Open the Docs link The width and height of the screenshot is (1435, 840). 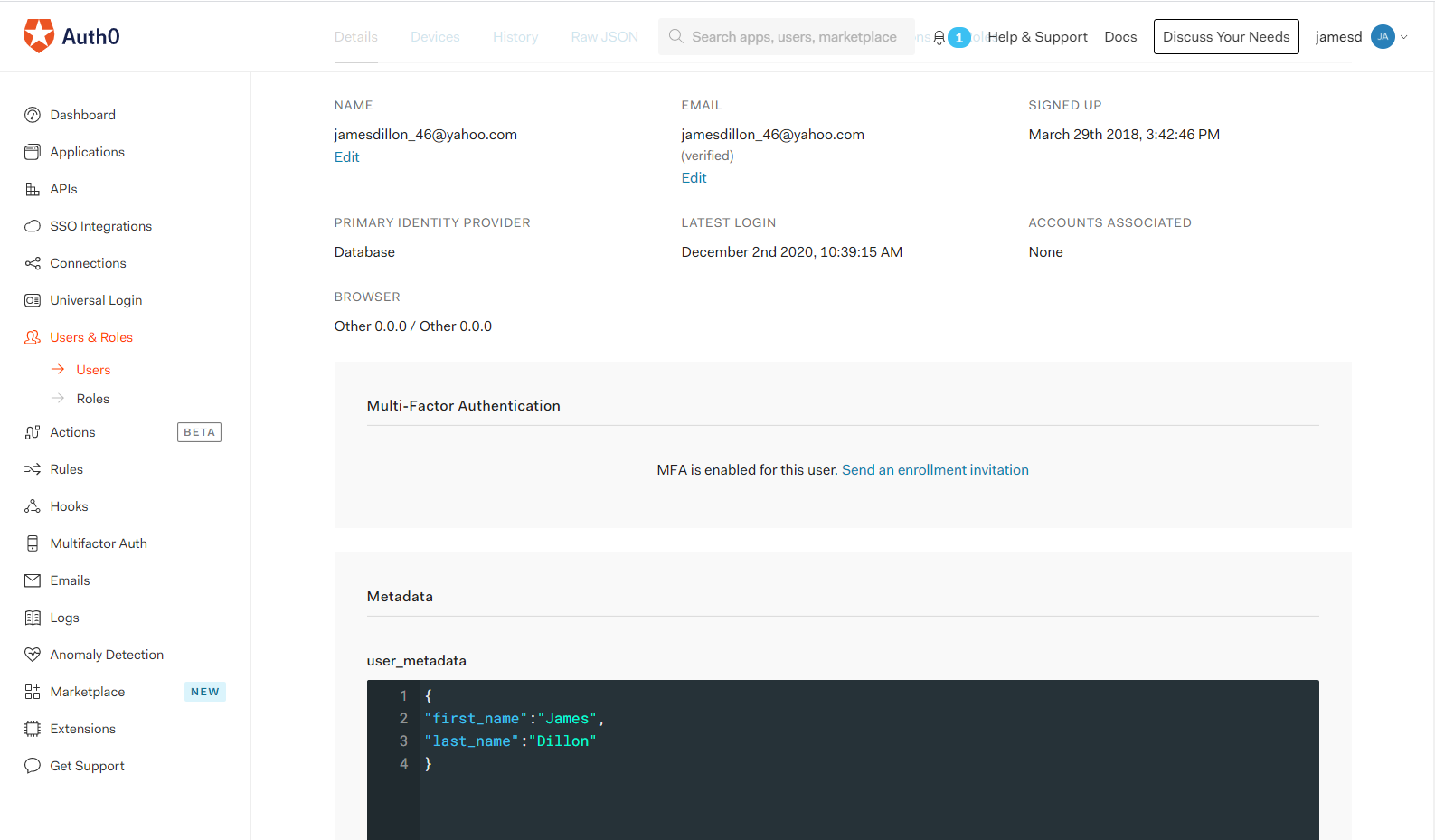tap(1120, 37)
